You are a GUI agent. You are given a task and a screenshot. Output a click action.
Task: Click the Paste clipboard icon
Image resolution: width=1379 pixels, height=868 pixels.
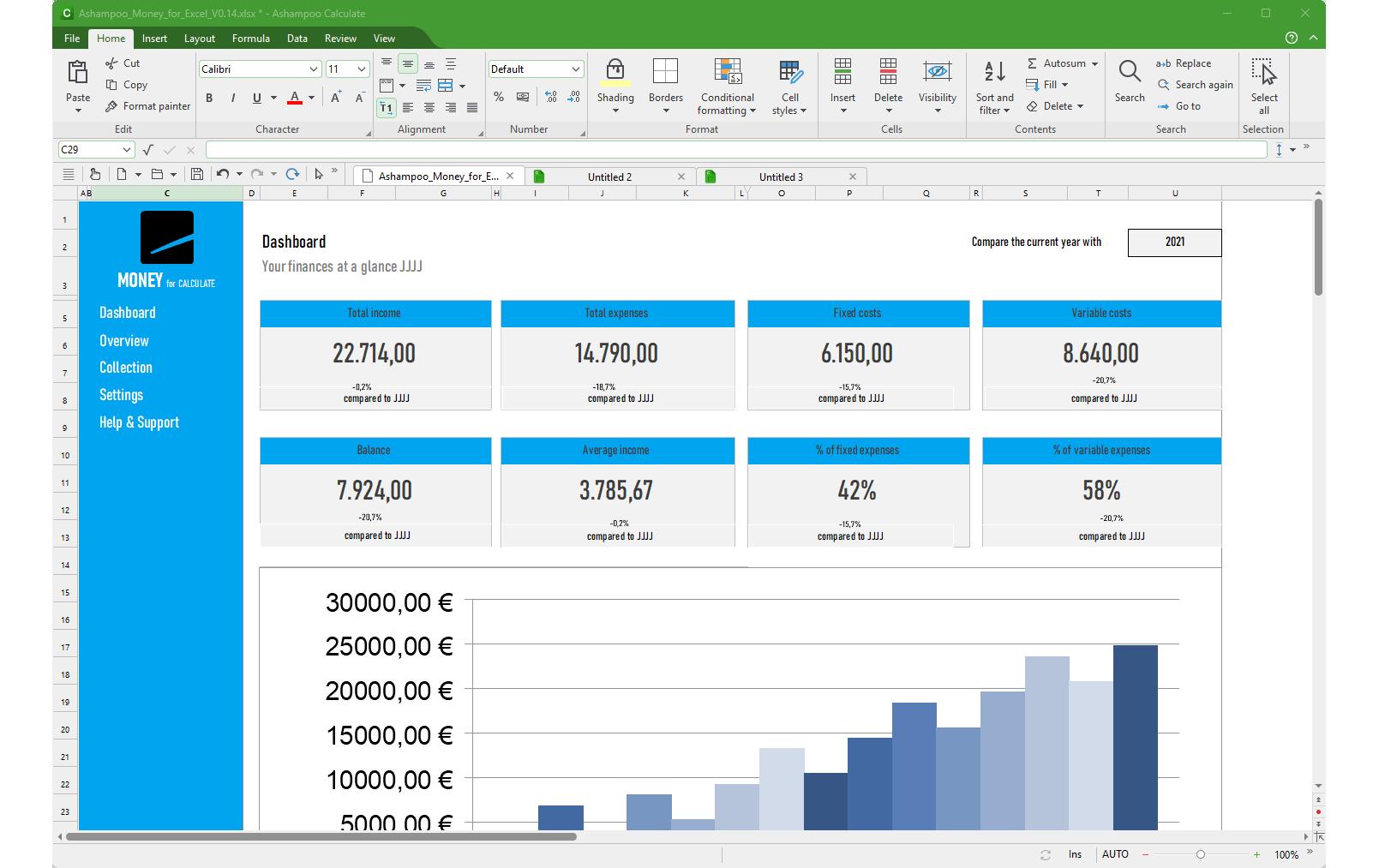[x=78, y=73]
